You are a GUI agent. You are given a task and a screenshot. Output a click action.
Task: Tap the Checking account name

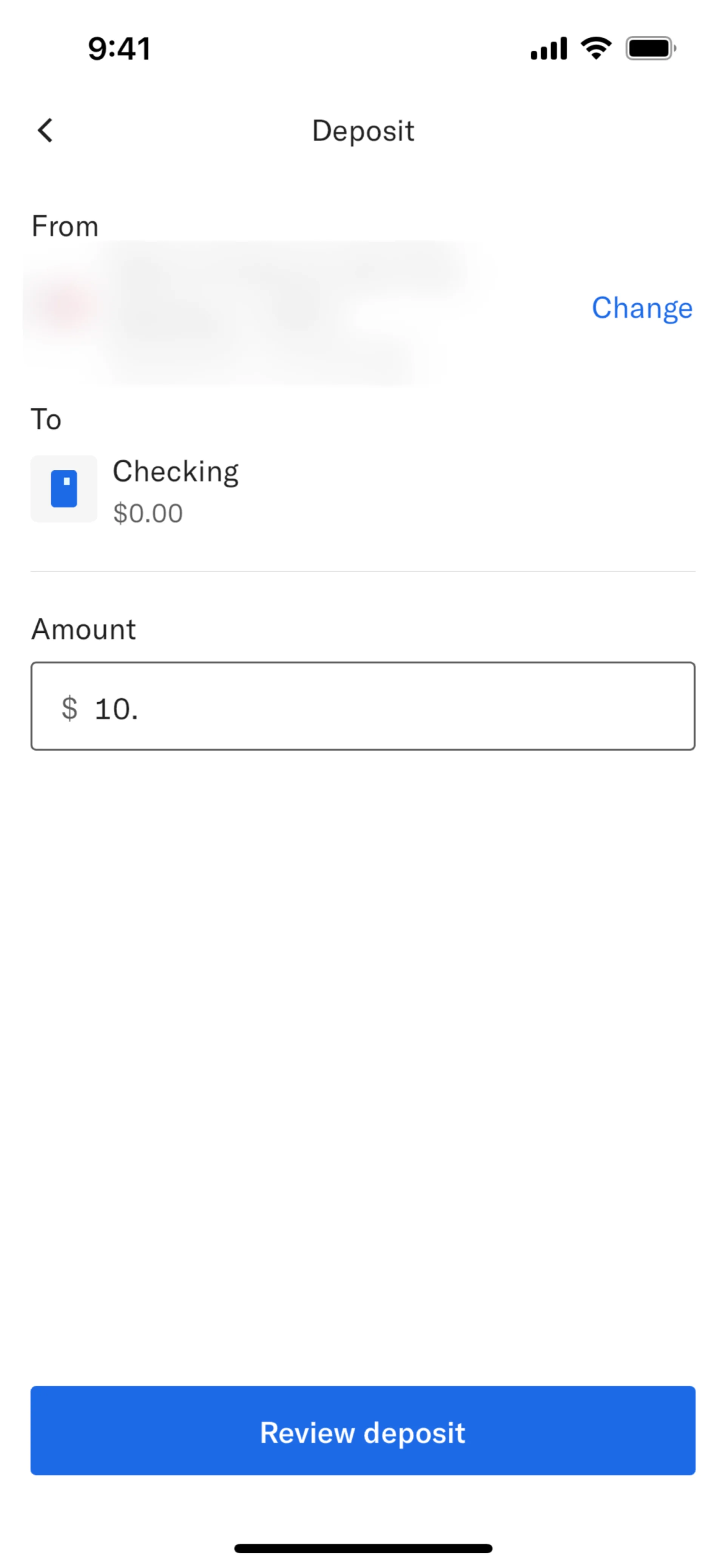176,472
